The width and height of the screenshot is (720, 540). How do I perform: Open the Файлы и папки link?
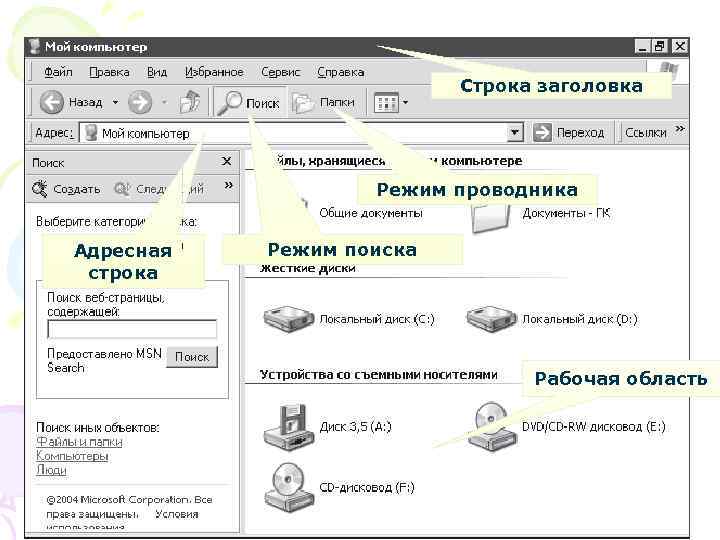(x=79, y=442)
